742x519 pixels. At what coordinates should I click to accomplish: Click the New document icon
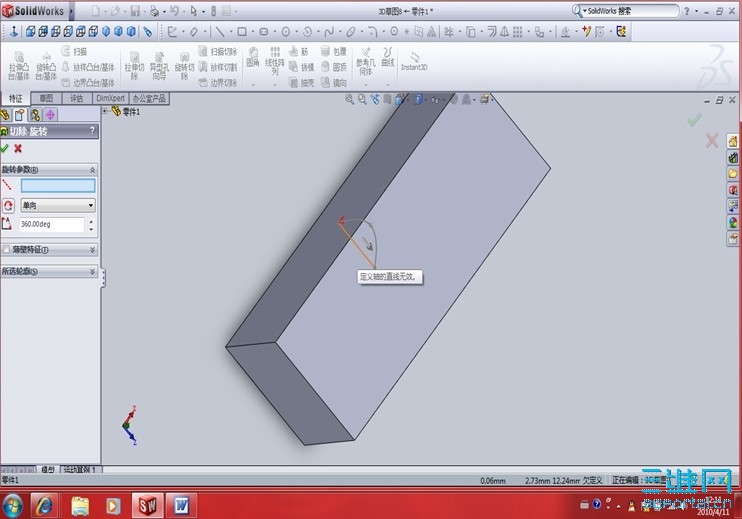[96, 11]
